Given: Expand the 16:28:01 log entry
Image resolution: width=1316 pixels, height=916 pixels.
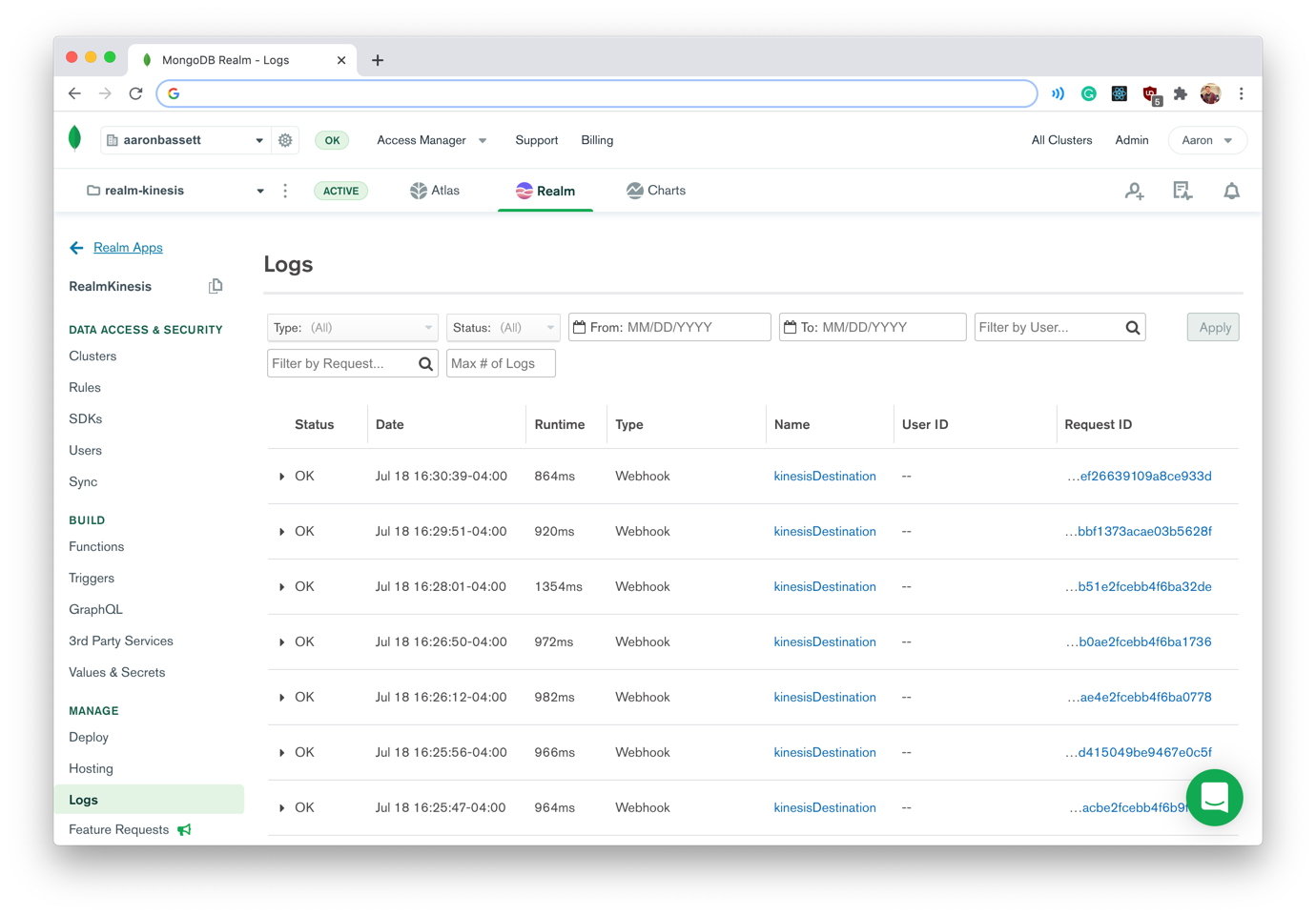Looking at the screenshot, I should tap(281, 587).
